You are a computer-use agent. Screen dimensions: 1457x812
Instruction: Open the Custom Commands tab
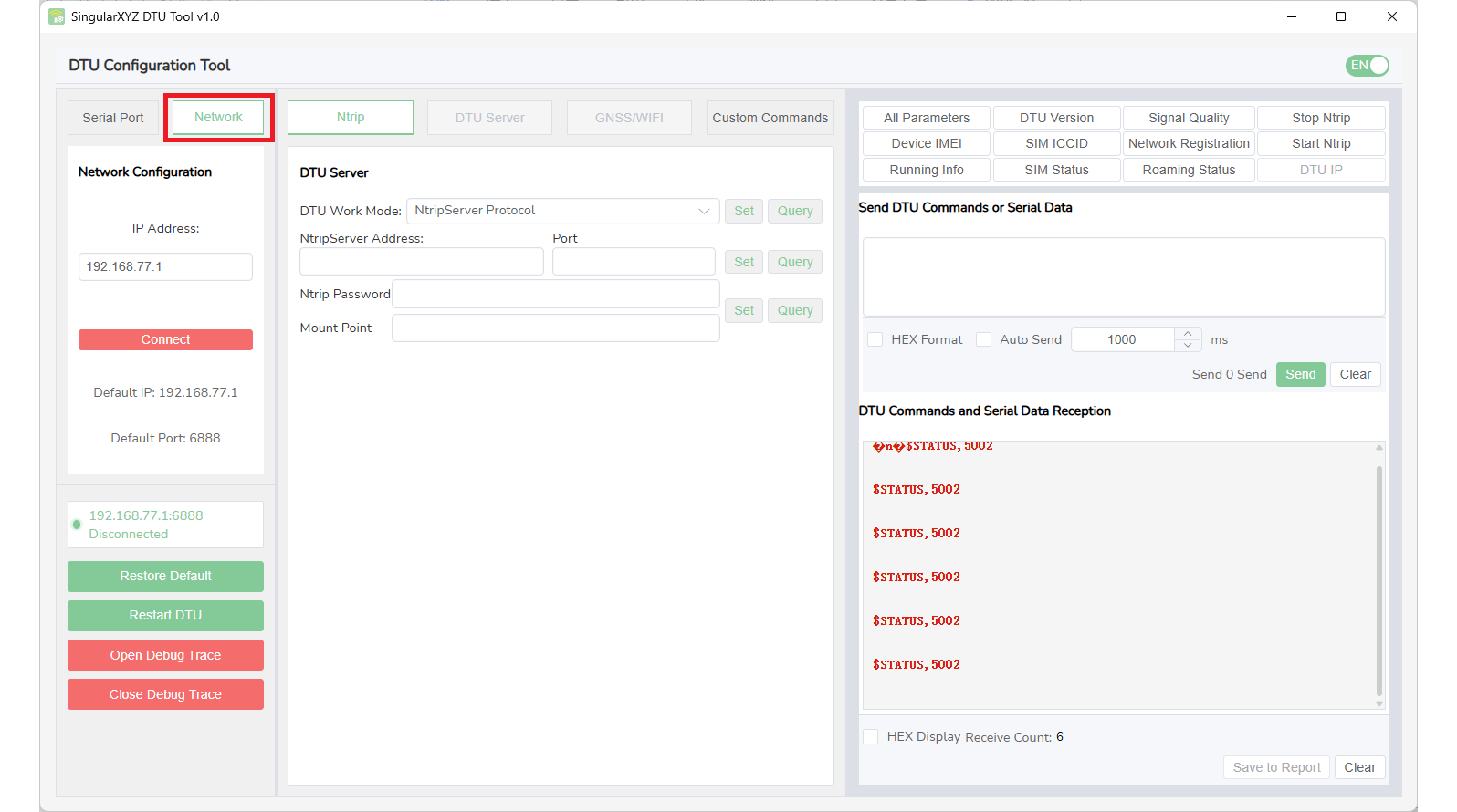tap(770, 118)
